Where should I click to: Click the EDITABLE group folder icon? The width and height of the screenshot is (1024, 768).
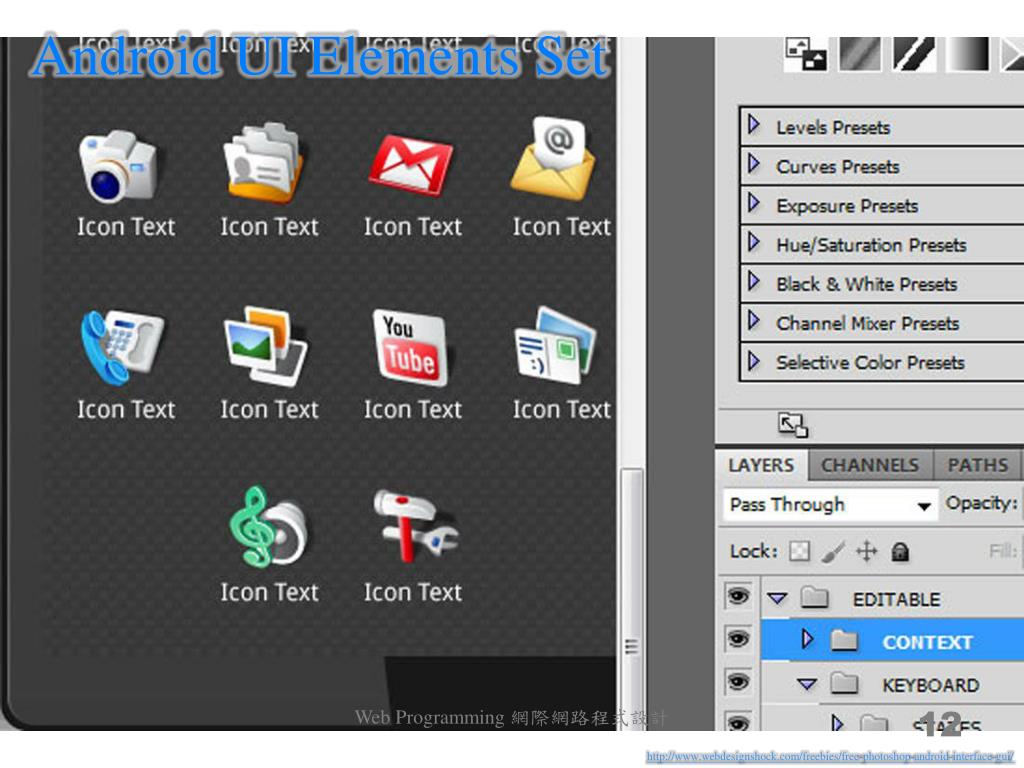point(815,597)
